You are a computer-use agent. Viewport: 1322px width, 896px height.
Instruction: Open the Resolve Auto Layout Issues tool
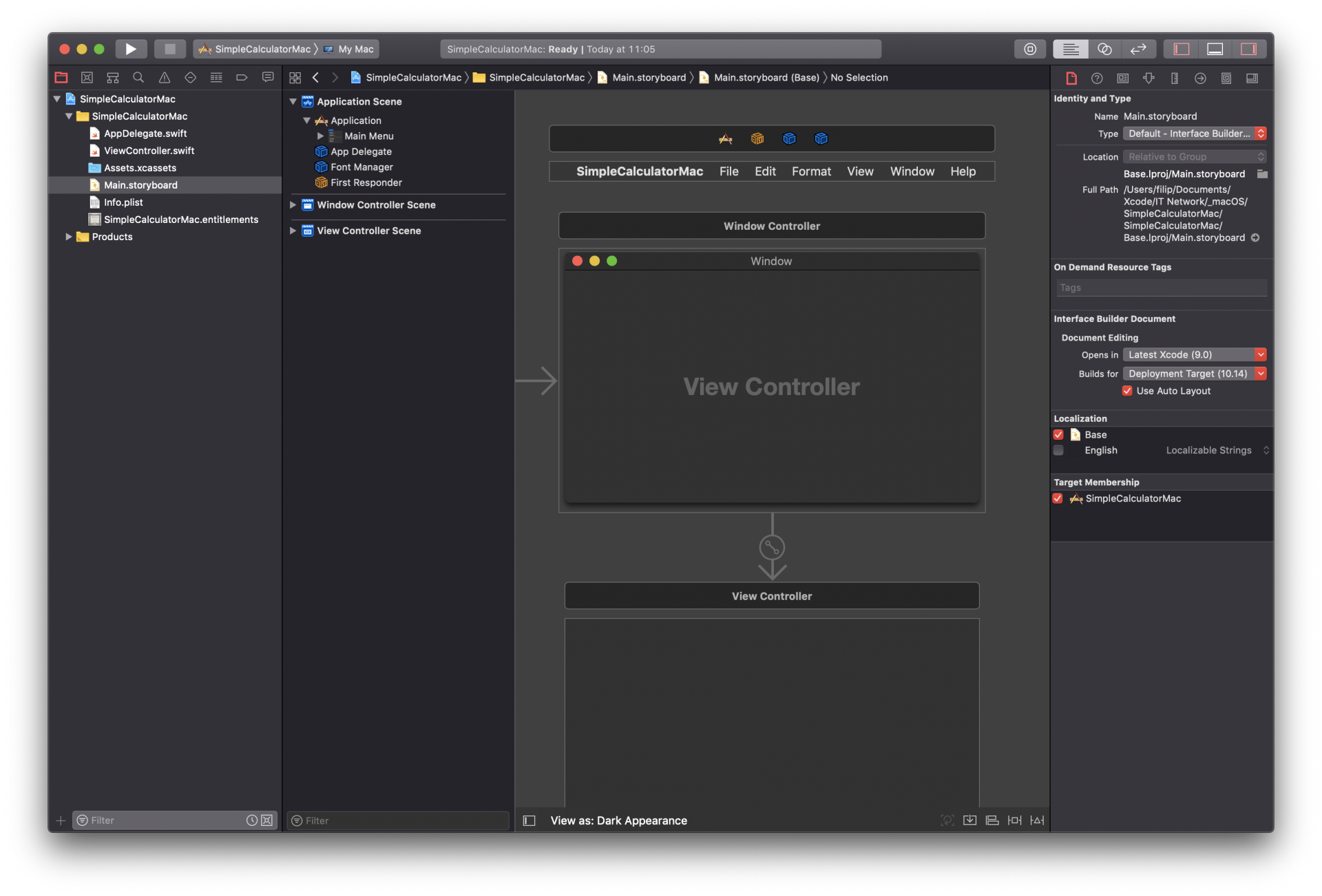(1037, 820)
